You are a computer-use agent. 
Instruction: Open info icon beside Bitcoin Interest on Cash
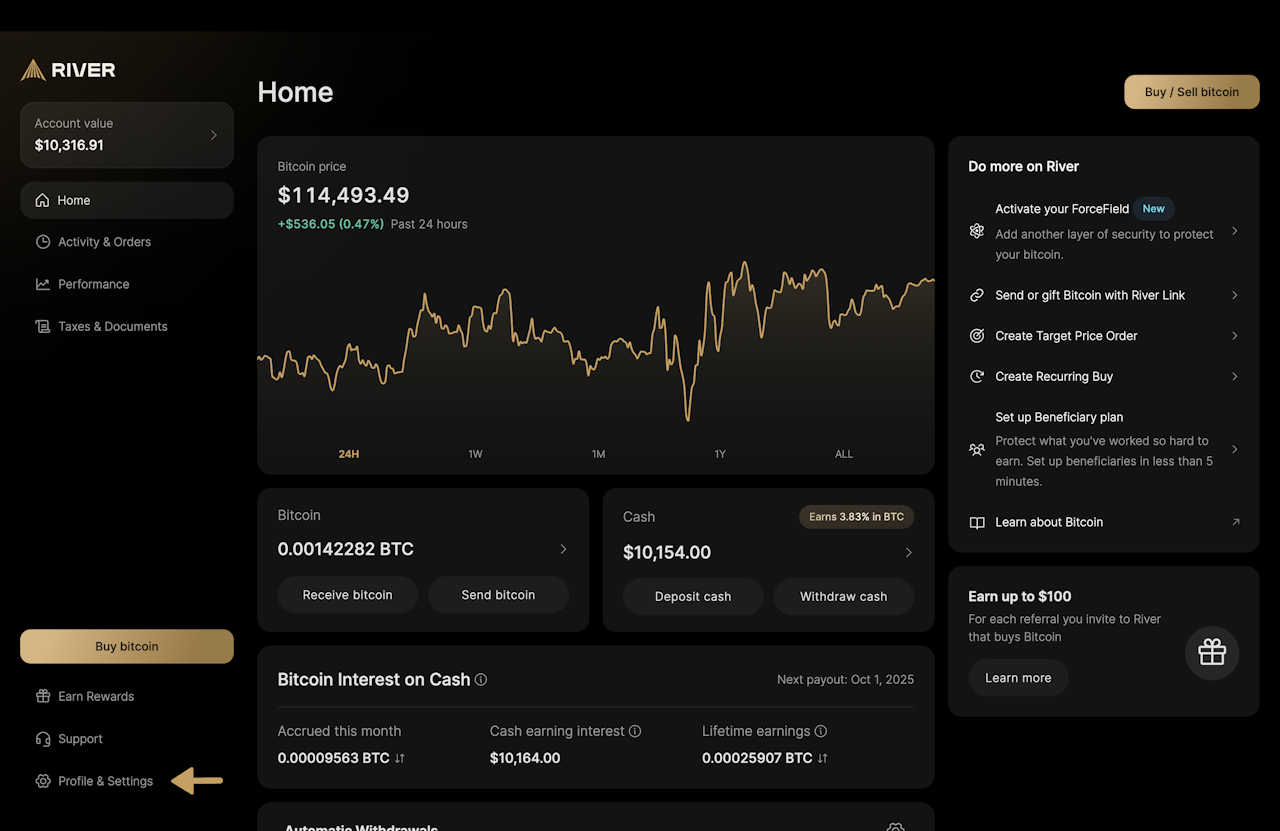pos(481,680)
